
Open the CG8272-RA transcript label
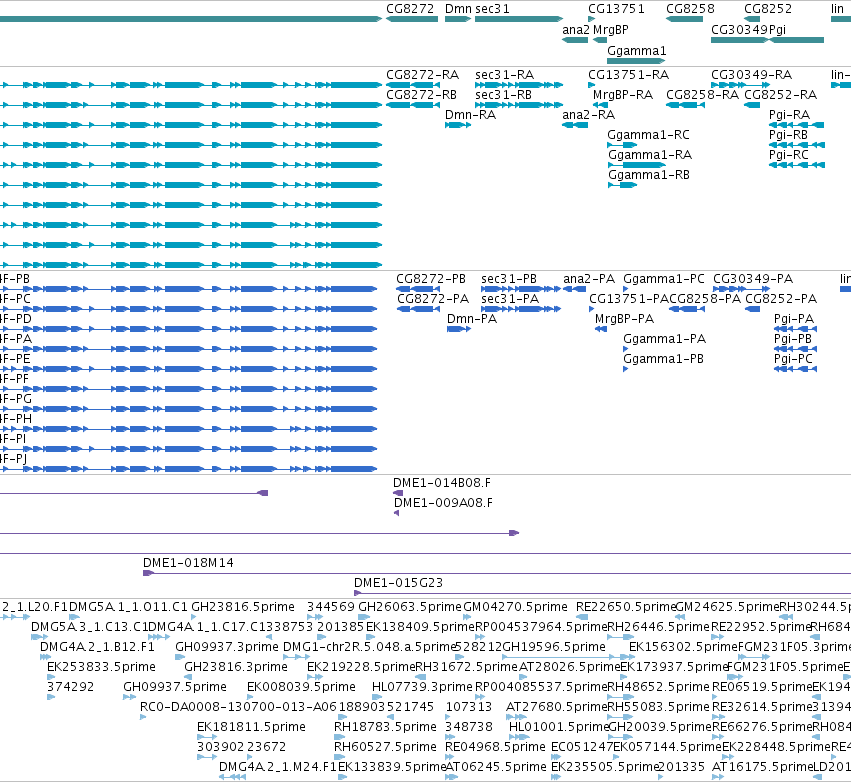click(422, 74)
